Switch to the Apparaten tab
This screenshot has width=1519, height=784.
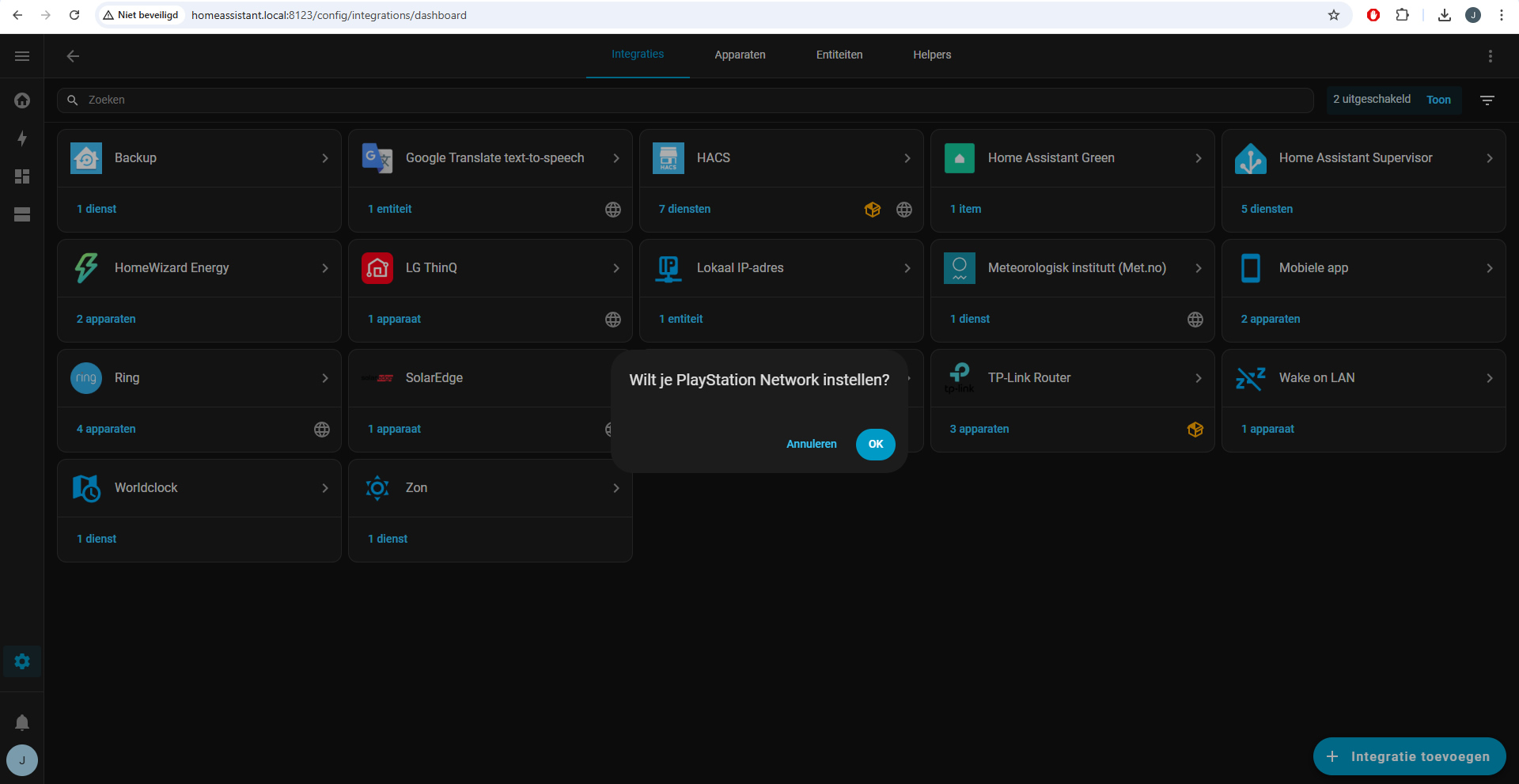click(740, 55)
